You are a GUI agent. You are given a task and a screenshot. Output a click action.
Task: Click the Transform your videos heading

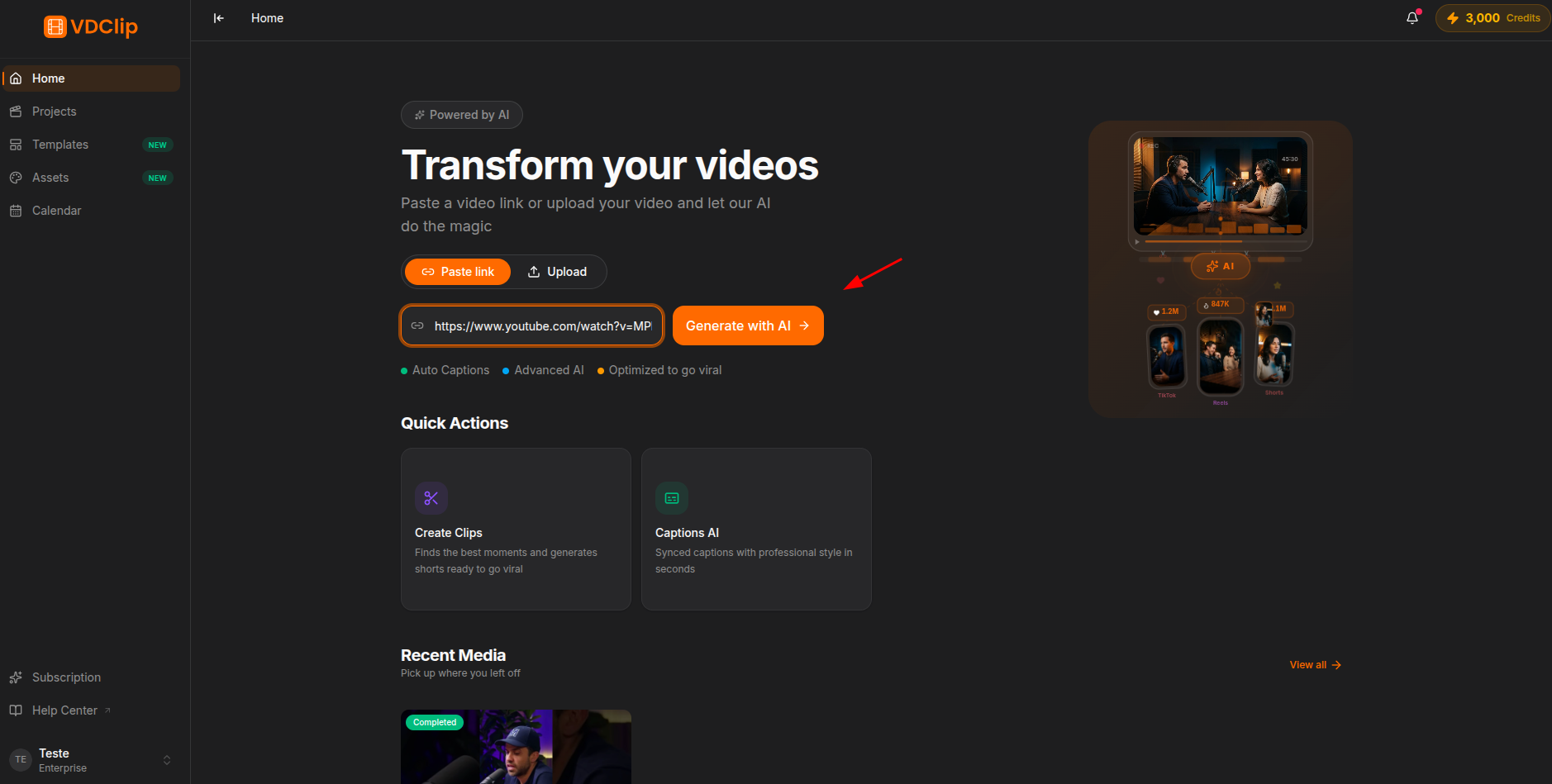610,165
